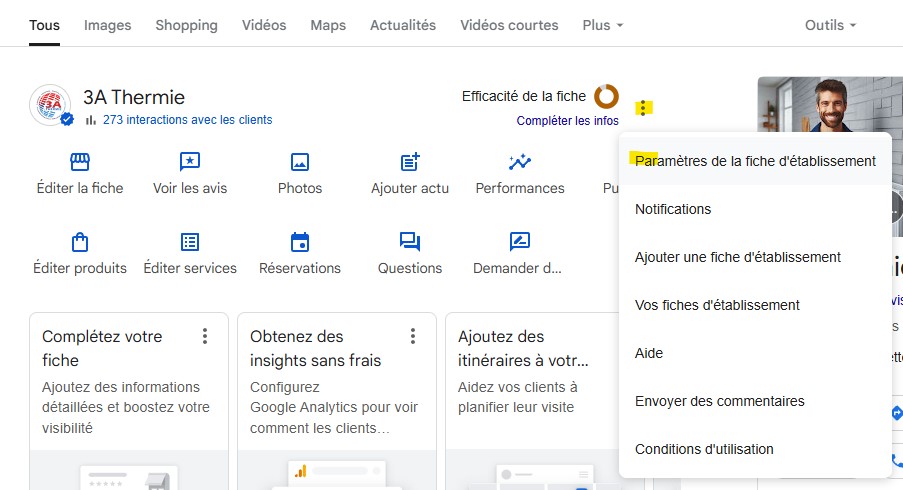Viewport: 903px width, 490px height.
Task: Click 'Aidez vos clients à planifier leur visite' text
Action: tap(517, 397)
